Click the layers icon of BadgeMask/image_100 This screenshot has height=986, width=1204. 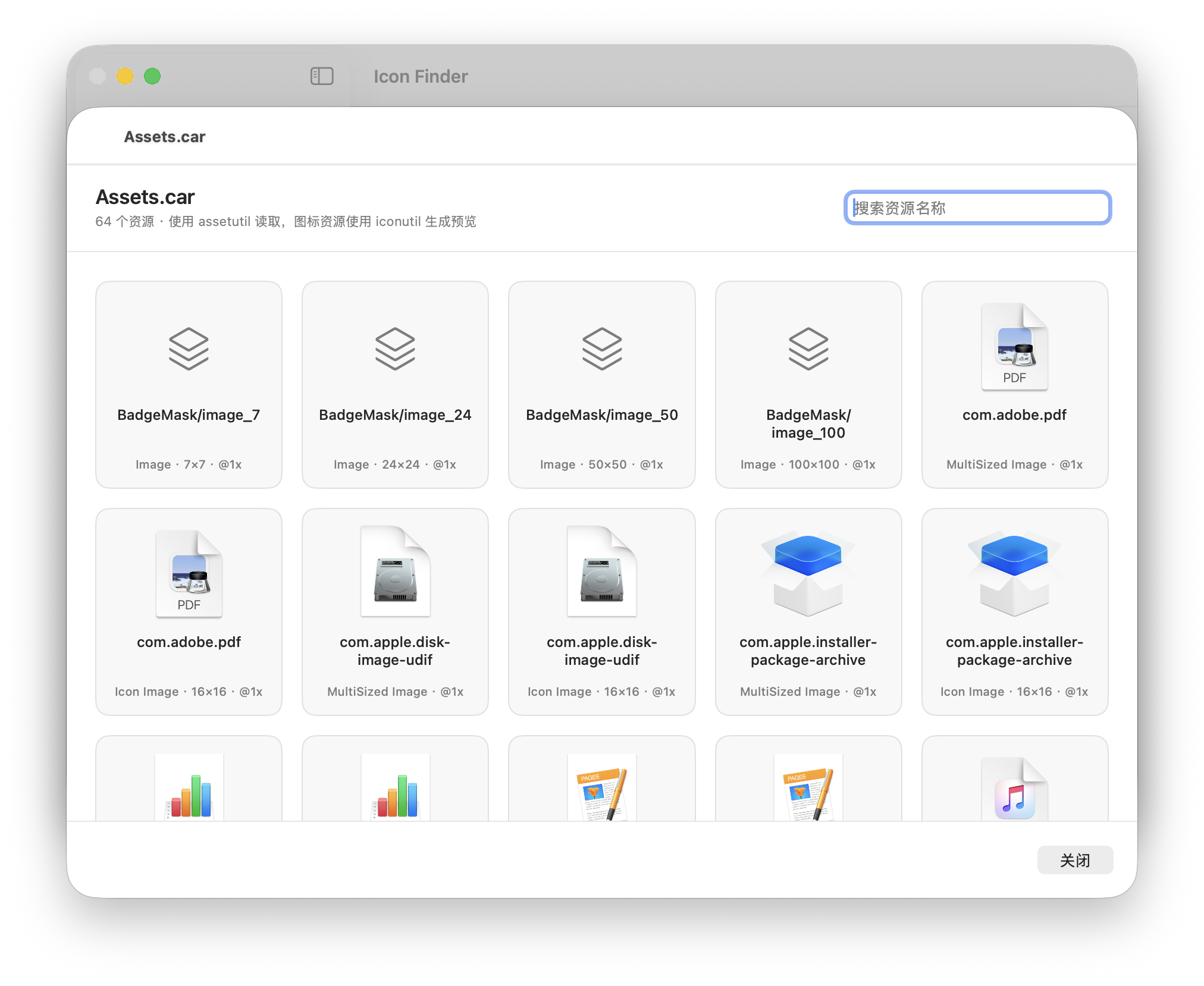pos(808,348)
